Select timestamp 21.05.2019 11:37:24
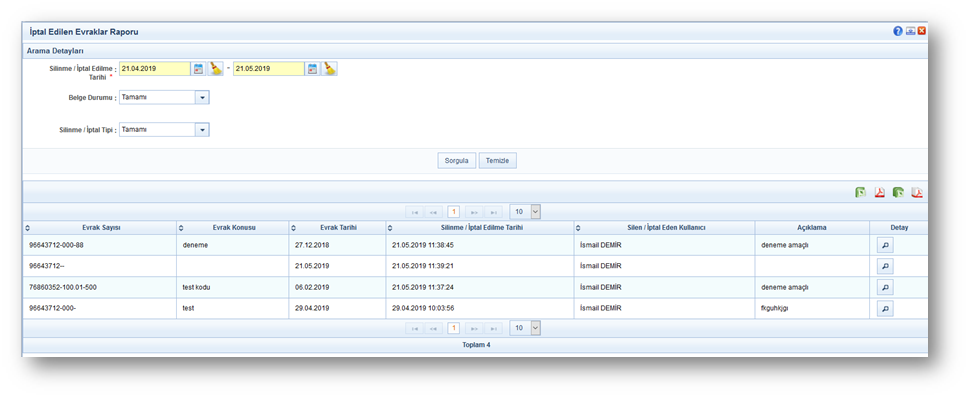 coord(479,287)
